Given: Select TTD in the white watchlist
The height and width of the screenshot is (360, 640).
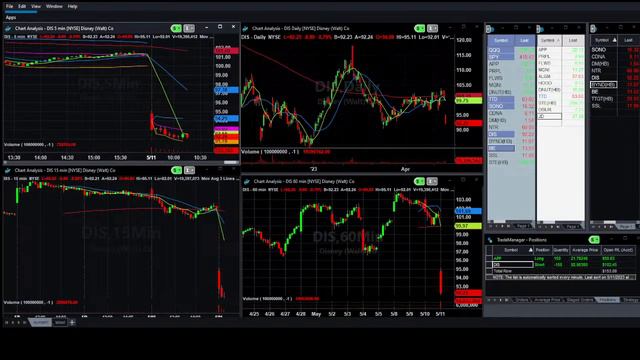Looking at the screenshot, I should [549, 96].
